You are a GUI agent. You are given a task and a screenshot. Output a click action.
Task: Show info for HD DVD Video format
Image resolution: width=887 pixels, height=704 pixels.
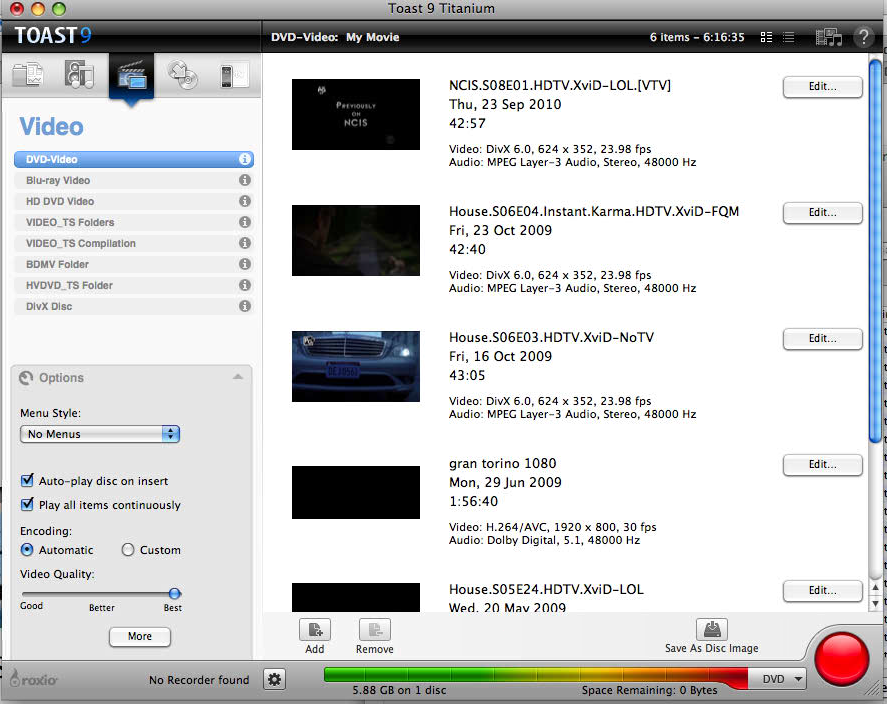244,201
